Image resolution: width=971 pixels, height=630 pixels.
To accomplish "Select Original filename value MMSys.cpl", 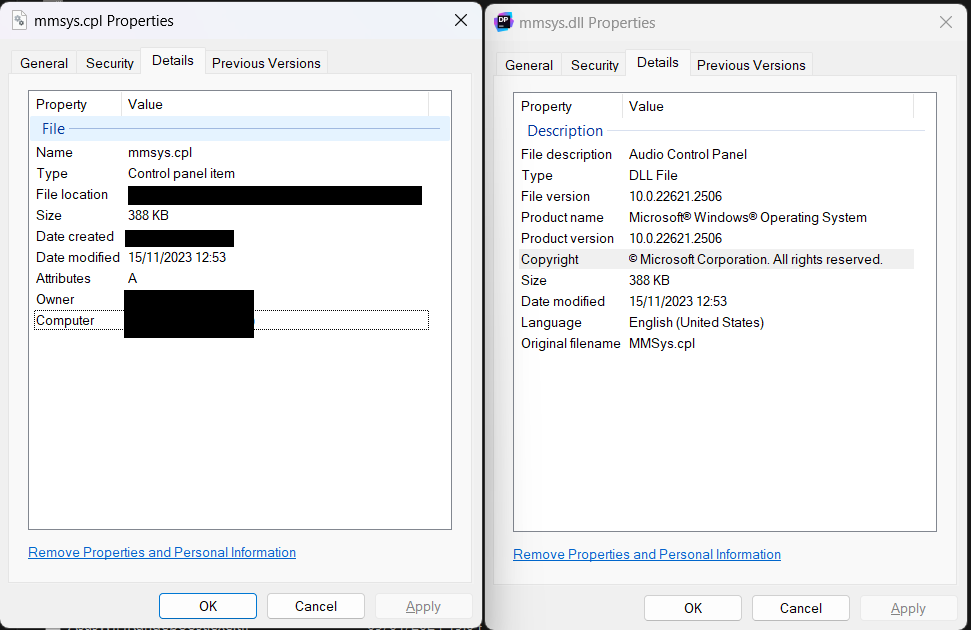I will (662, 344).
